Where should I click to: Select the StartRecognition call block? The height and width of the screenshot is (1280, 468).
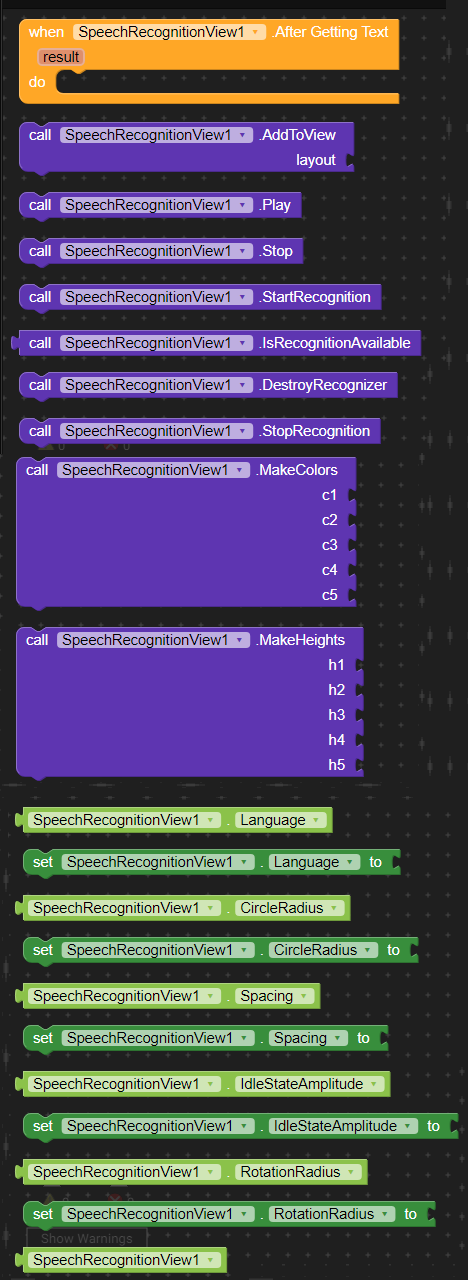200,297
